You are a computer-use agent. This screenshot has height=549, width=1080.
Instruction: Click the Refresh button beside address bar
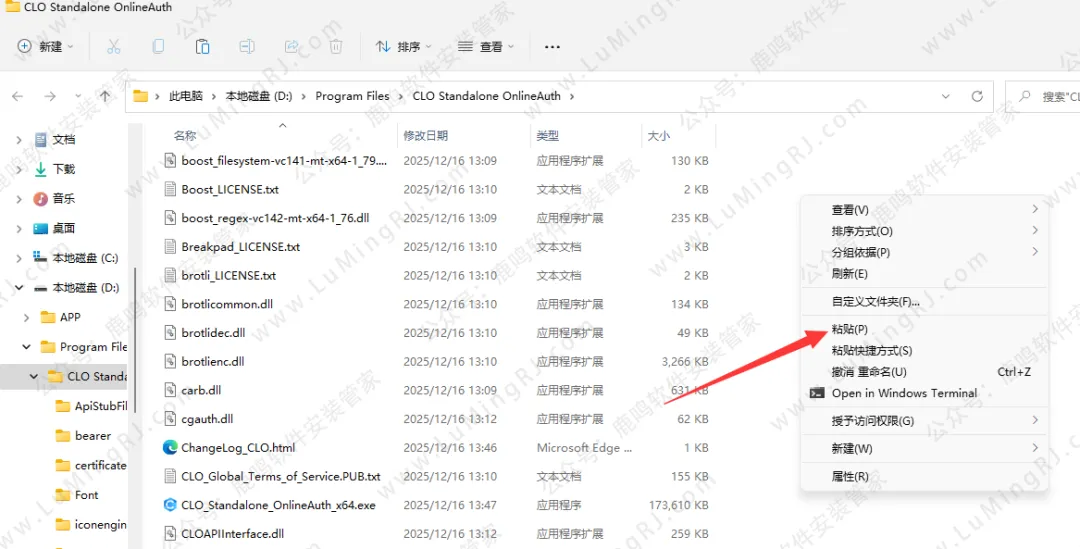click(977, 96)
